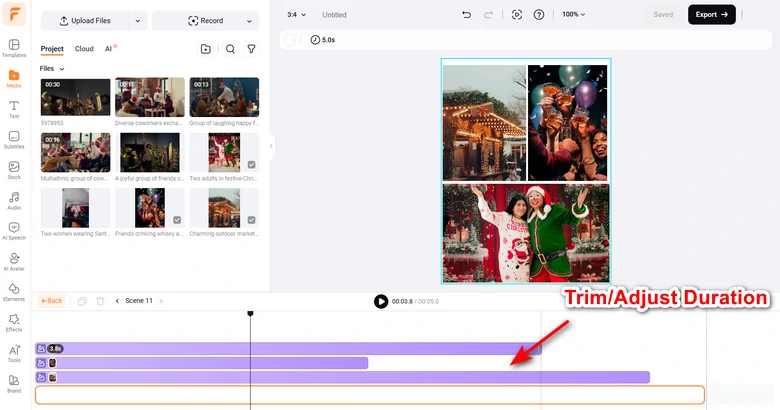780x410 pixels.
Task: Toggle checkmark on Two adults in festive thumbnail
Action: point(252,165)
